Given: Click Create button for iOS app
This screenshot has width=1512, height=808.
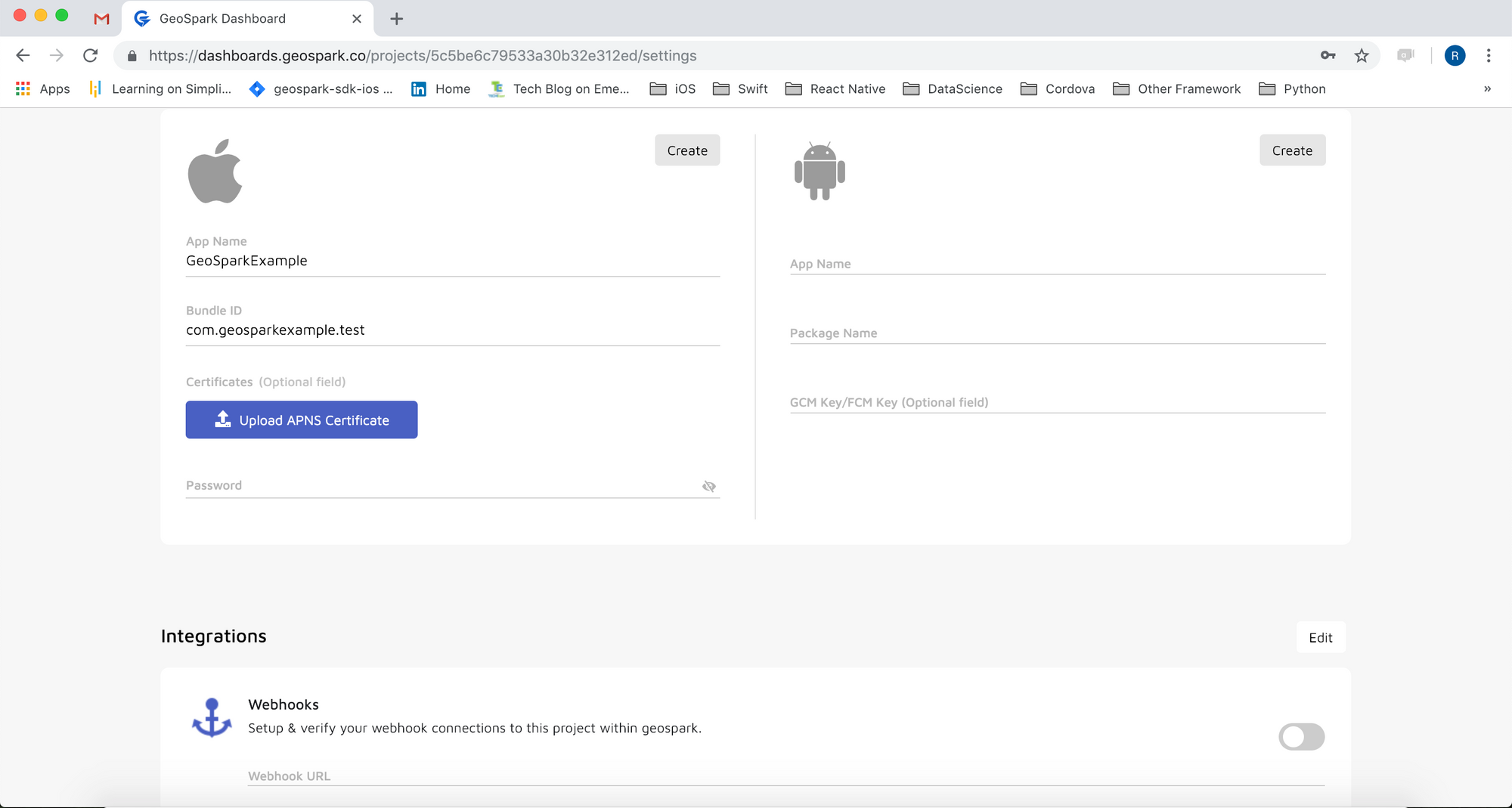Looking at the screenshot, I should pyautogui.click(x=687, y=150).
